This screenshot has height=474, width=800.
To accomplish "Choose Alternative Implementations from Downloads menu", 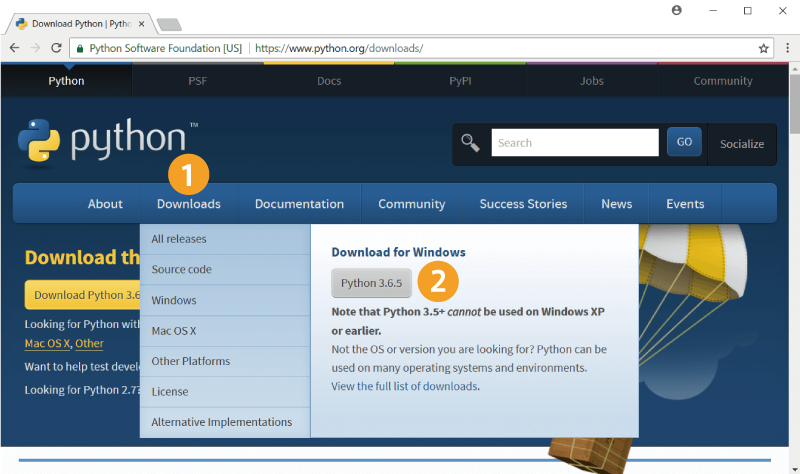I will [x=225, y=422].
